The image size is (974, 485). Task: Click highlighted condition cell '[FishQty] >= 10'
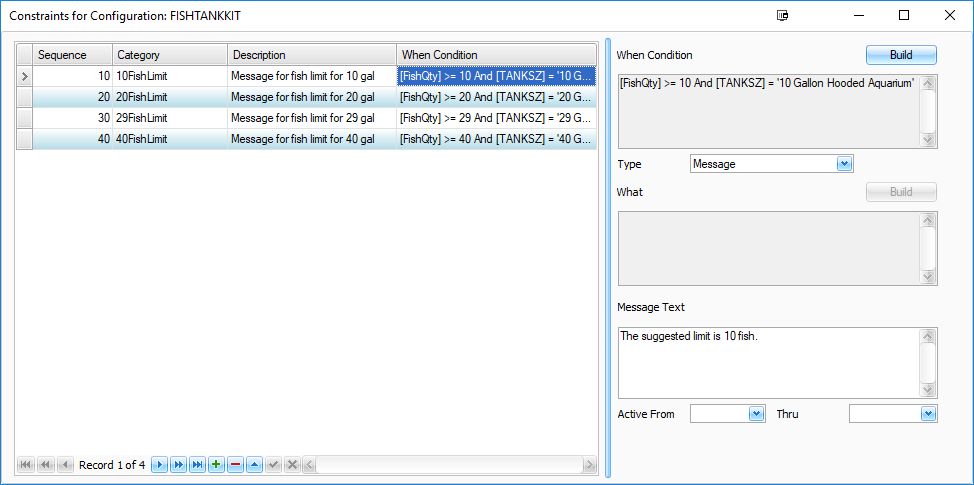coord(496,76)
